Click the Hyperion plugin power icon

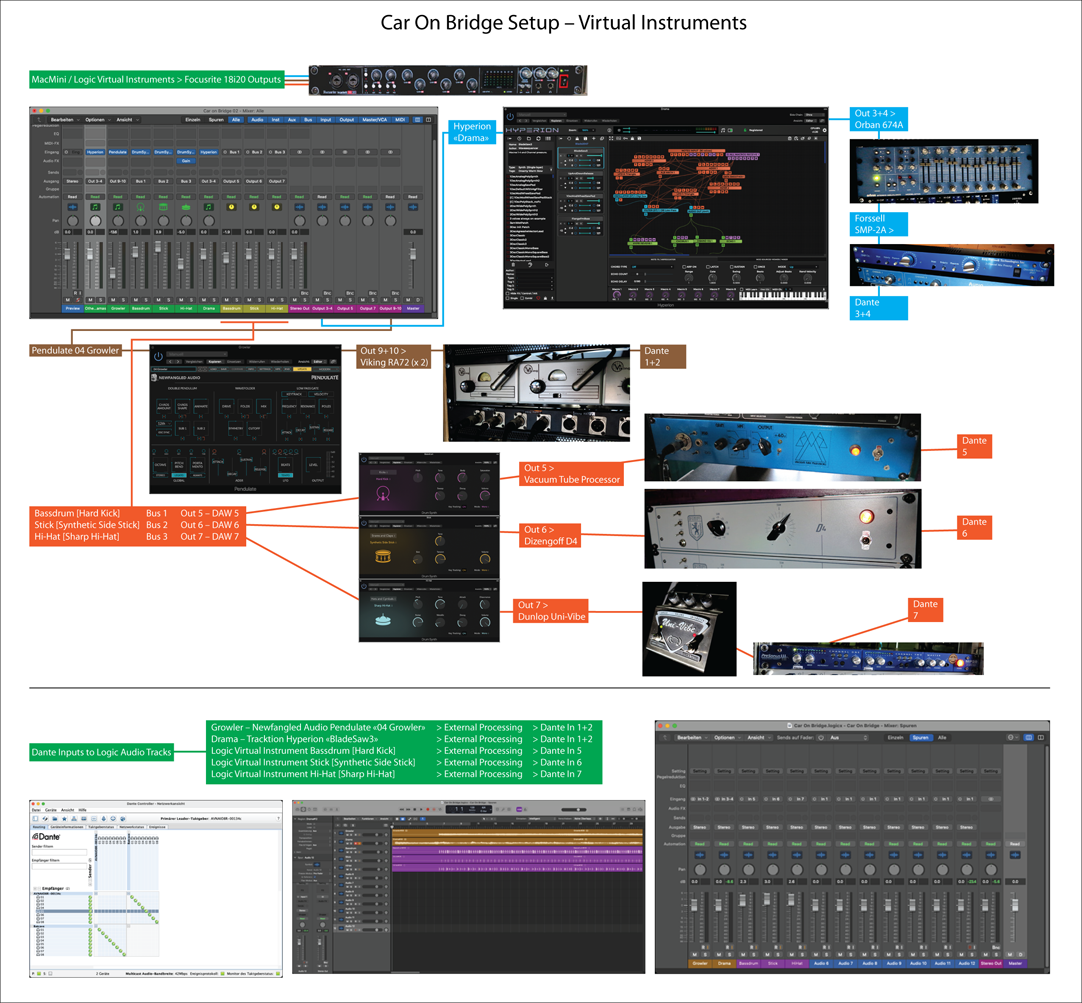(509, 117)
